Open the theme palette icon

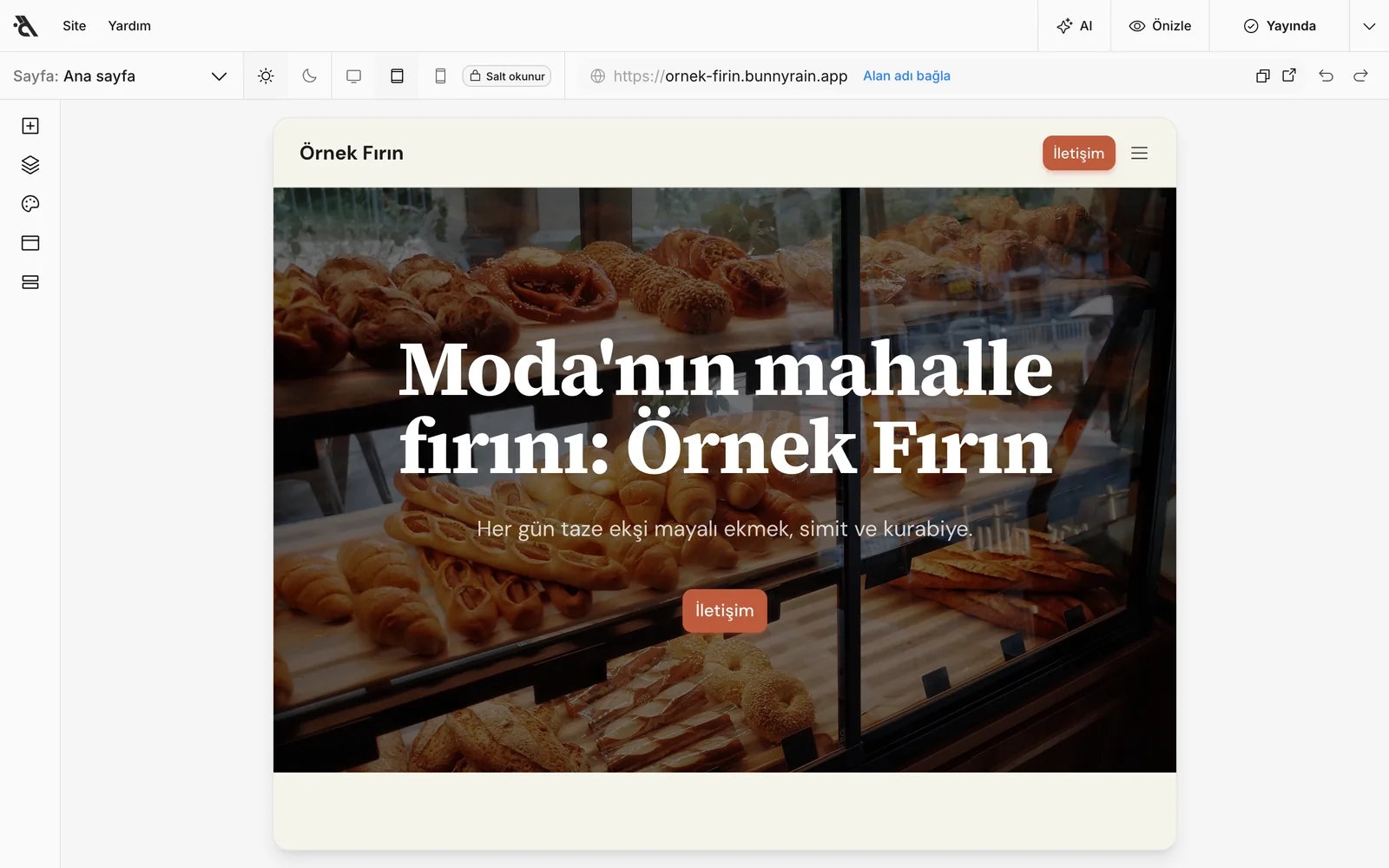(x=30, y=204)
